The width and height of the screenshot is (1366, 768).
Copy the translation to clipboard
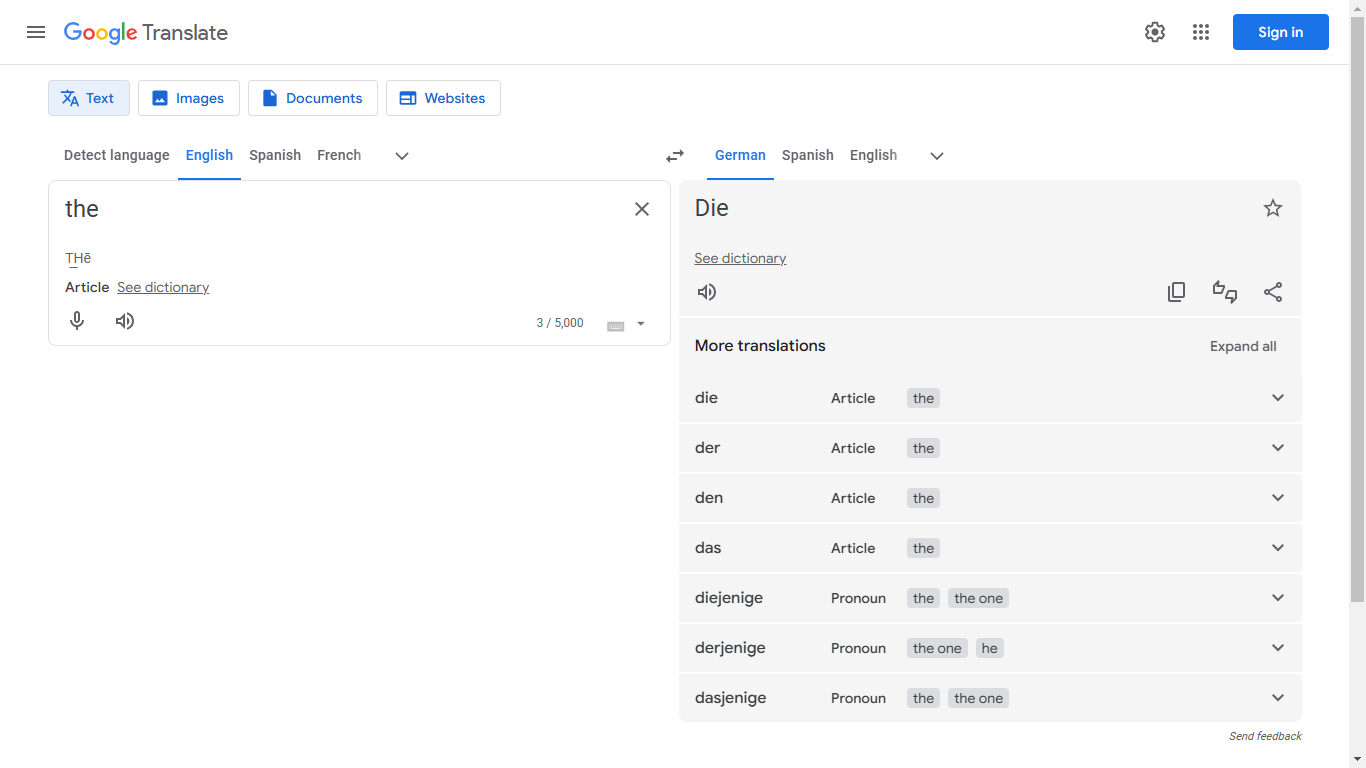point(1177,292)
